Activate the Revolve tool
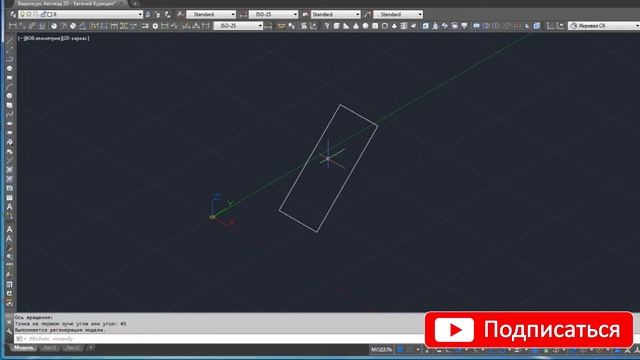 [x=455, y=26]
